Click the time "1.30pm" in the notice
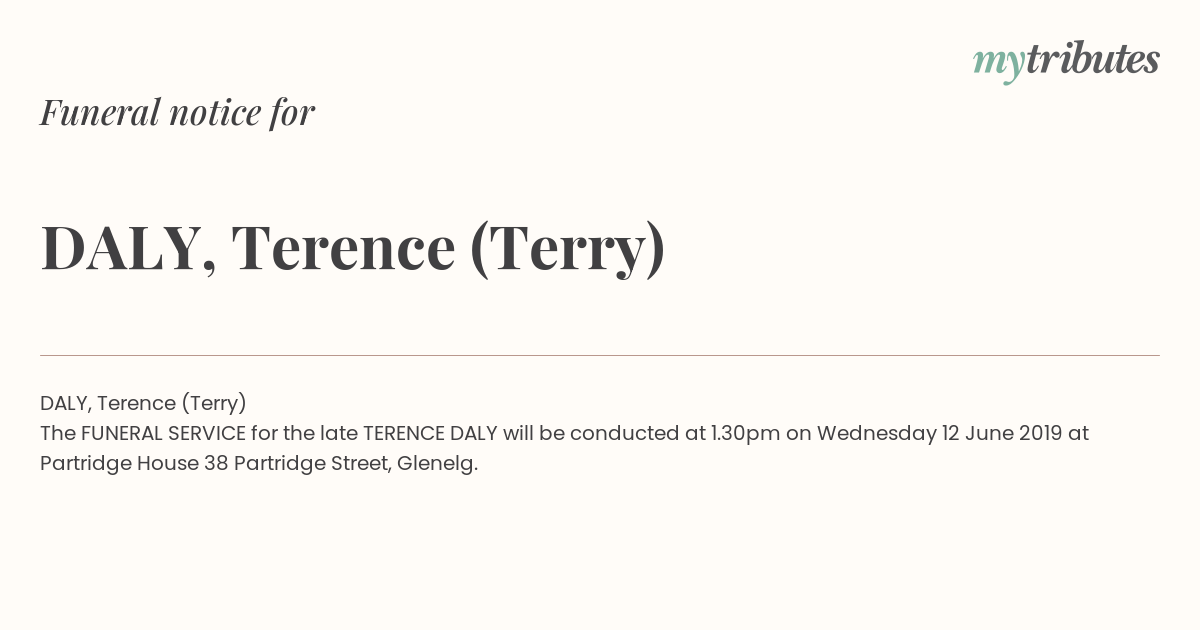Image resolution: width=1200 pixels, height=630 pixels. 745,433
